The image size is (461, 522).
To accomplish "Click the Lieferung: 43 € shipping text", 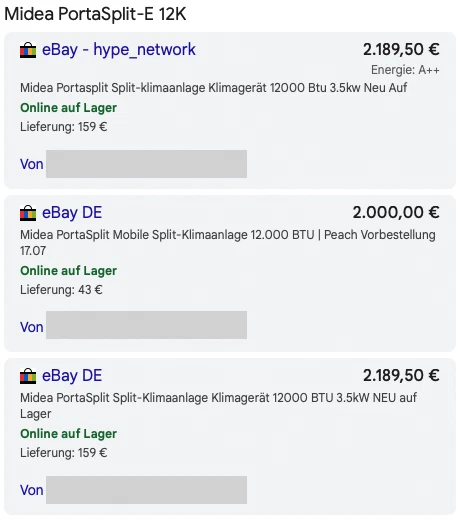I will click(61, 290).
